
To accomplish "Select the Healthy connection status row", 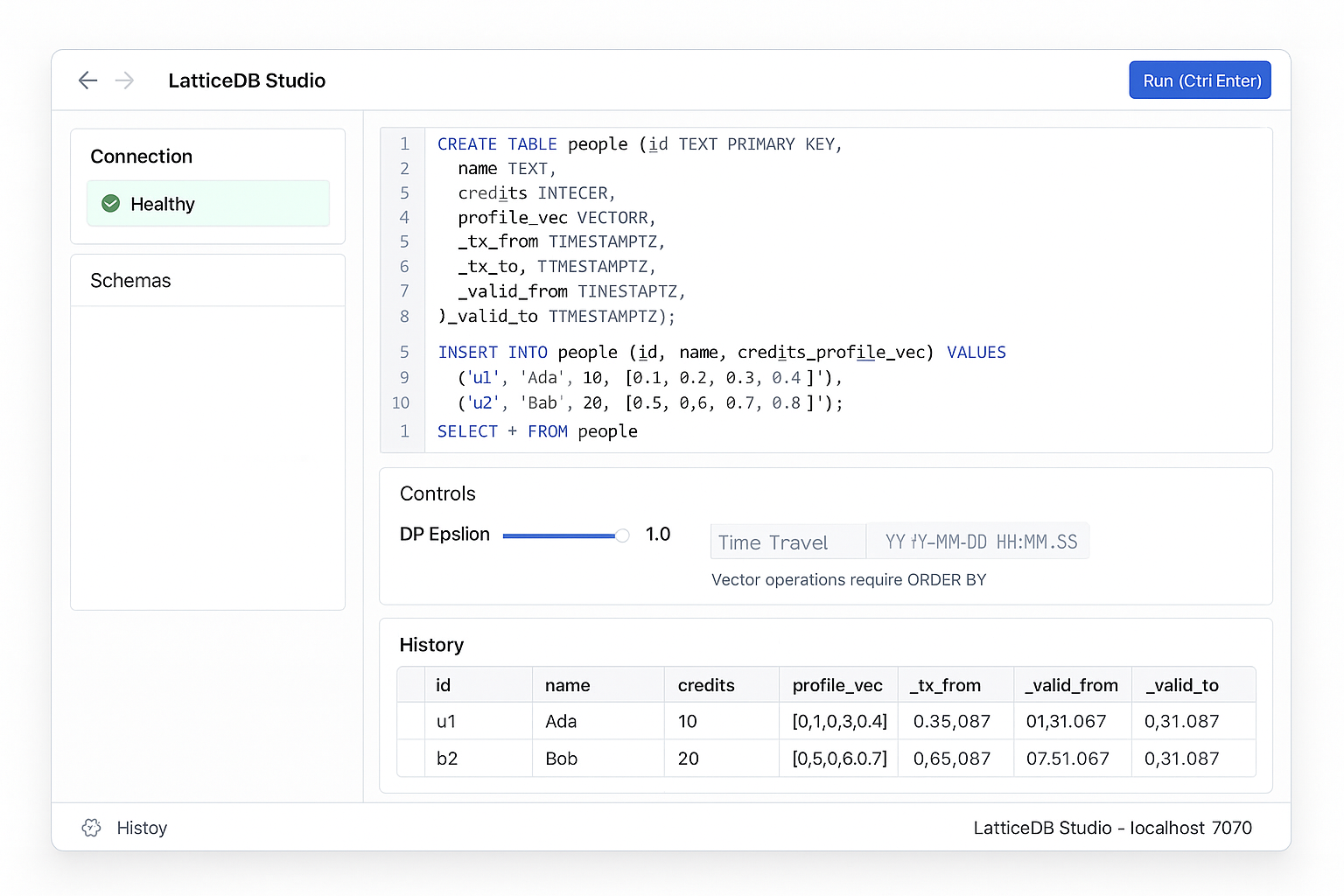I will click(x=208, y=204).
